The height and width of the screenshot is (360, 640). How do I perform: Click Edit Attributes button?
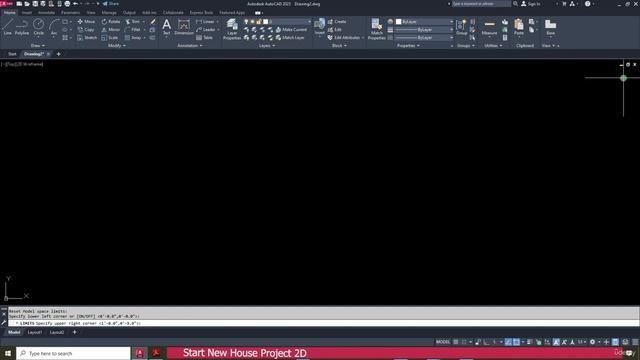344,38
